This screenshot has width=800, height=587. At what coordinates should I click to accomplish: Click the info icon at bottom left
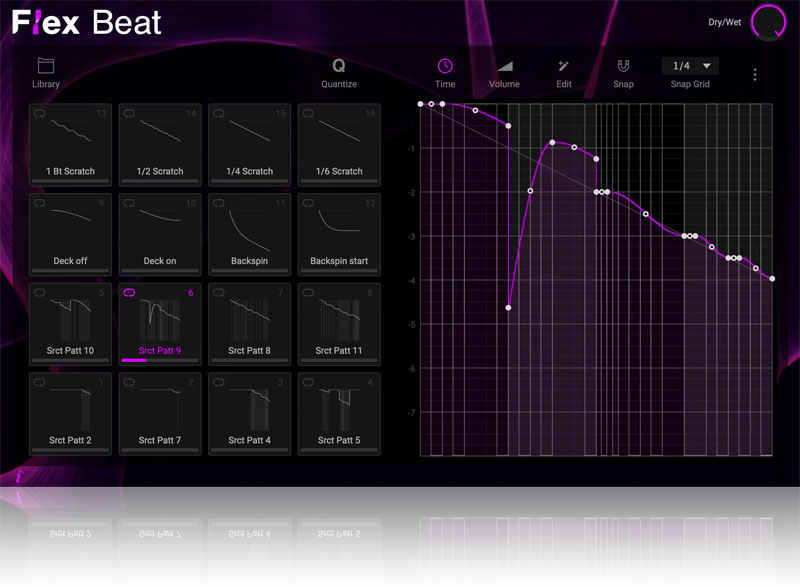(x=17, y=476)
